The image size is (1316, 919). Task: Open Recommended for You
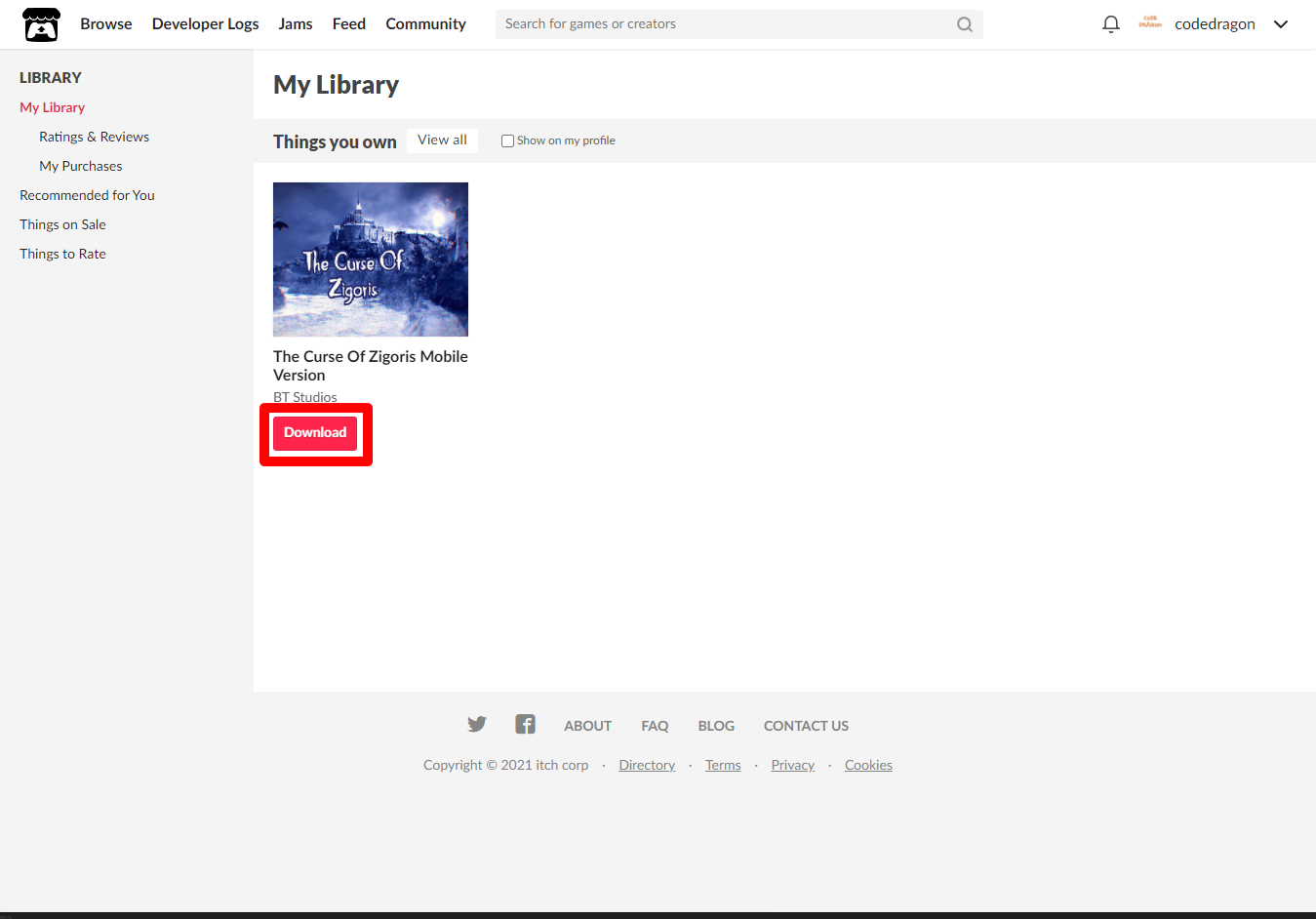tap(88, 195)
